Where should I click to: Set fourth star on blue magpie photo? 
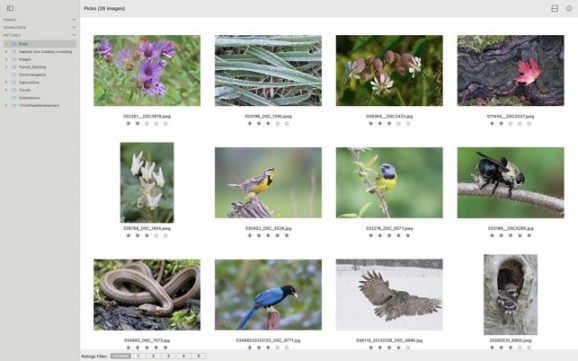[277, 347]
